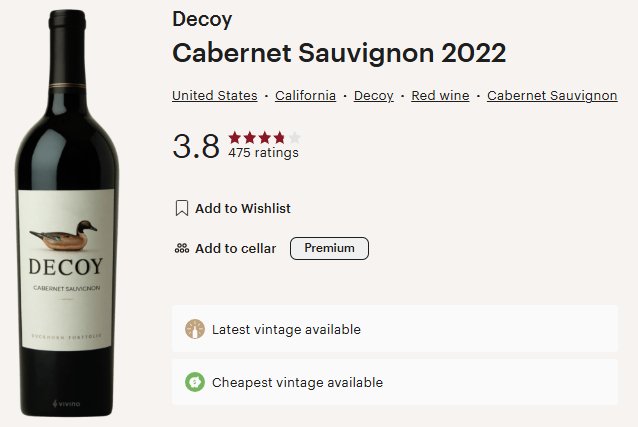Click the Add to cellar text

235,248
